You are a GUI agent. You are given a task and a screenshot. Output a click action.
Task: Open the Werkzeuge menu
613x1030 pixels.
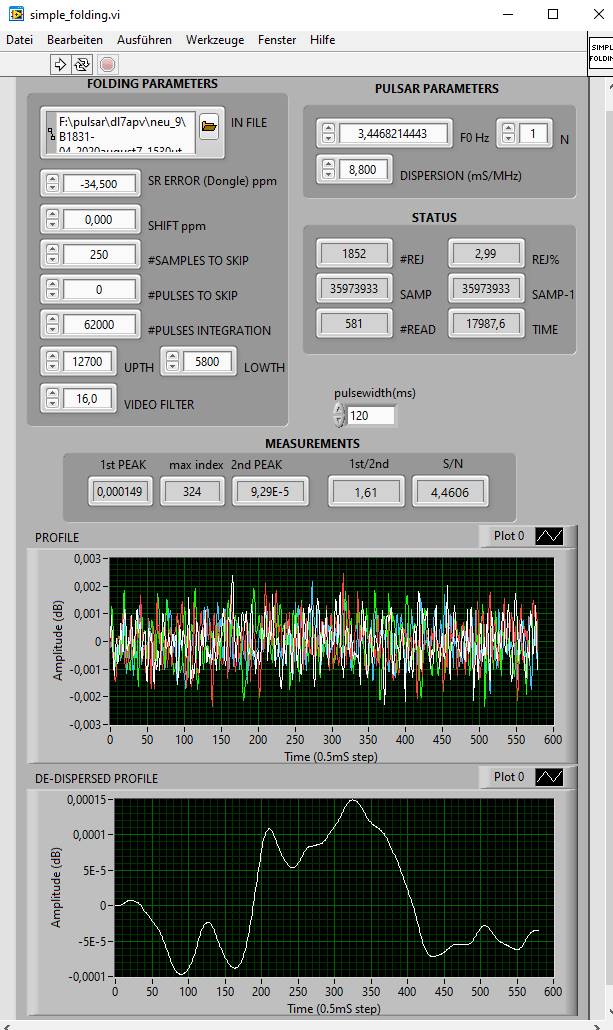pos(215,39)
